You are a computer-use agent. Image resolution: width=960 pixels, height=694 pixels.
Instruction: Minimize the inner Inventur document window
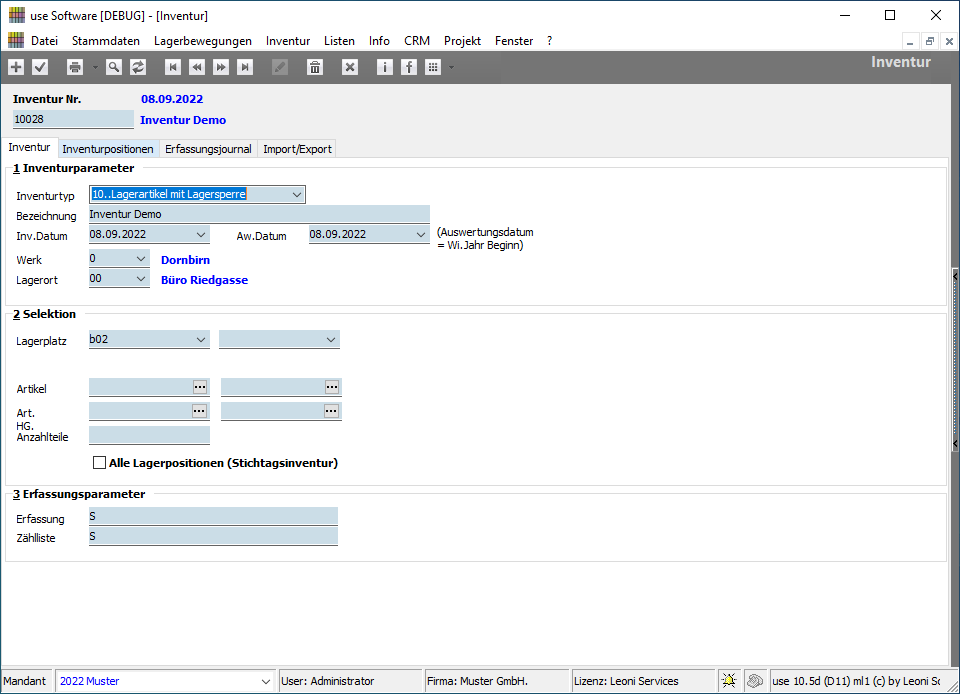tap(910, 41)
